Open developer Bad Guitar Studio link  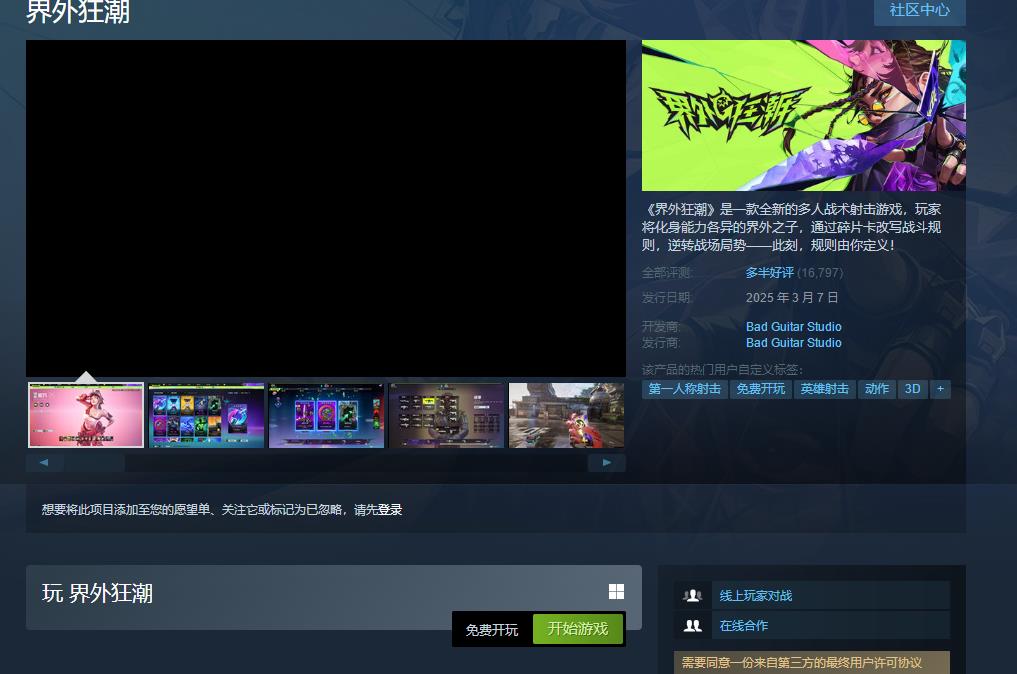point(793,327)
